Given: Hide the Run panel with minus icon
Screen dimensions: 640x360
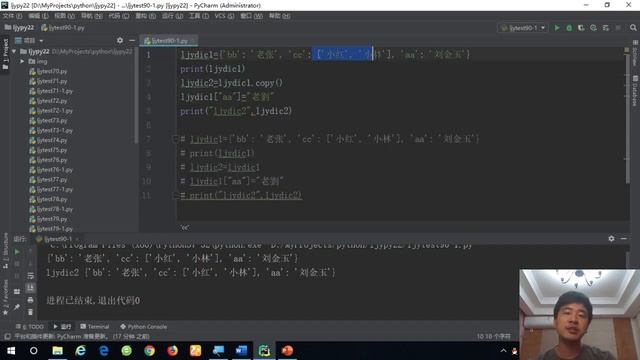Looking at the screenshot, I should click(x=624, y=238).
